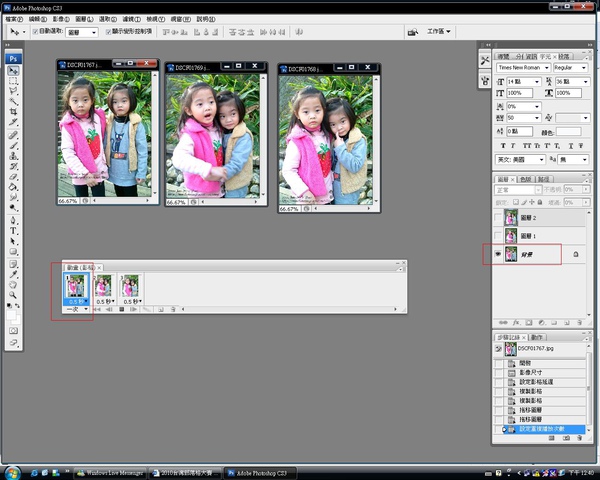Show layer 圖層 1 via its visibility box
Viewport: 600px width, 480px height.
(498, 236)
